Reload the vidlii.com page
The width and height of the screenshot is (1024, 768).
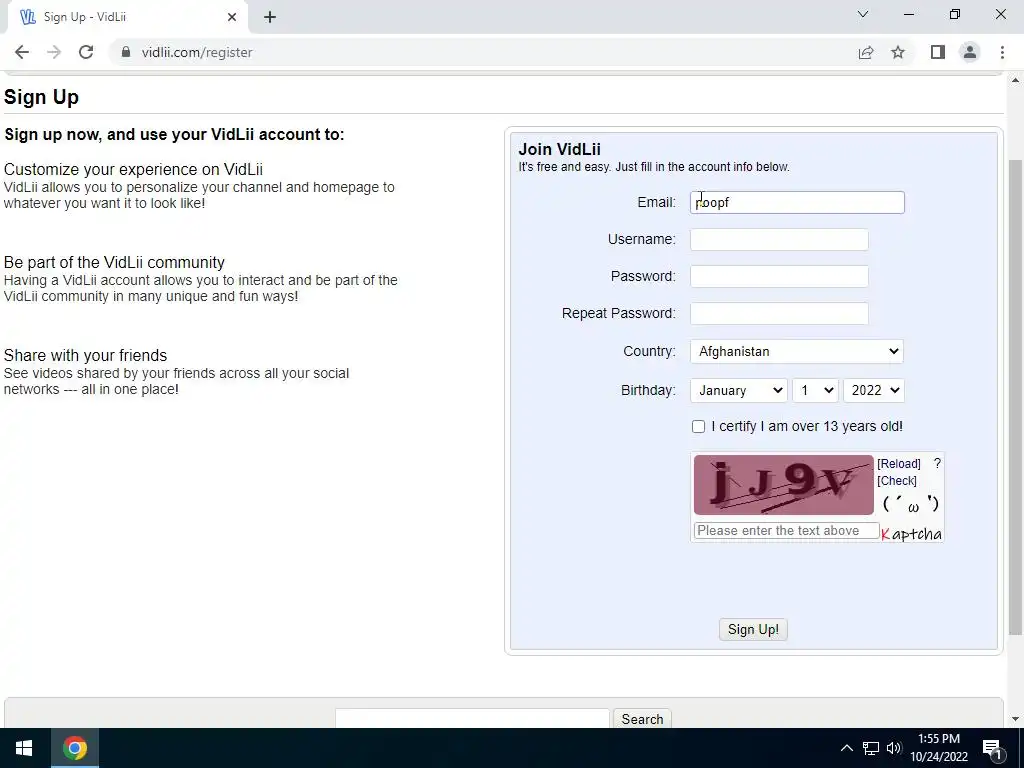pos(86,52)
